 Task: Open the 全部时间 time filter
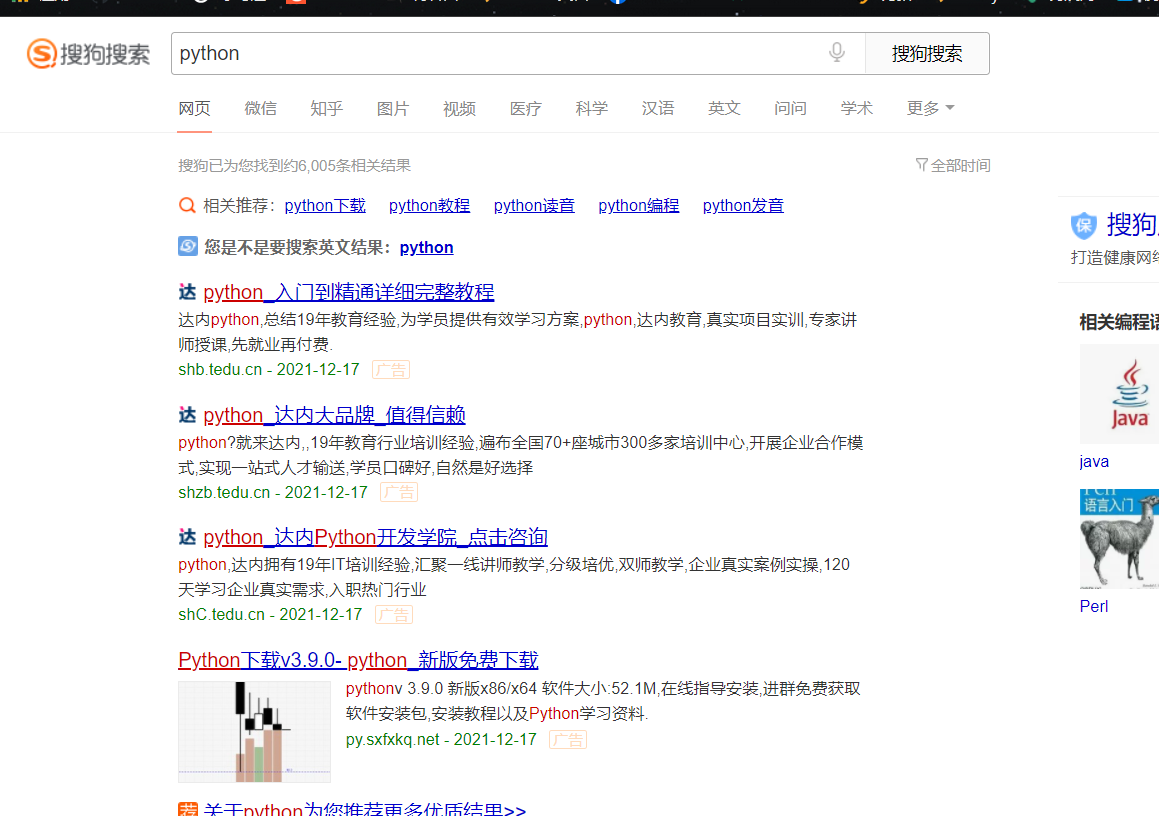[x=953, y=166]
